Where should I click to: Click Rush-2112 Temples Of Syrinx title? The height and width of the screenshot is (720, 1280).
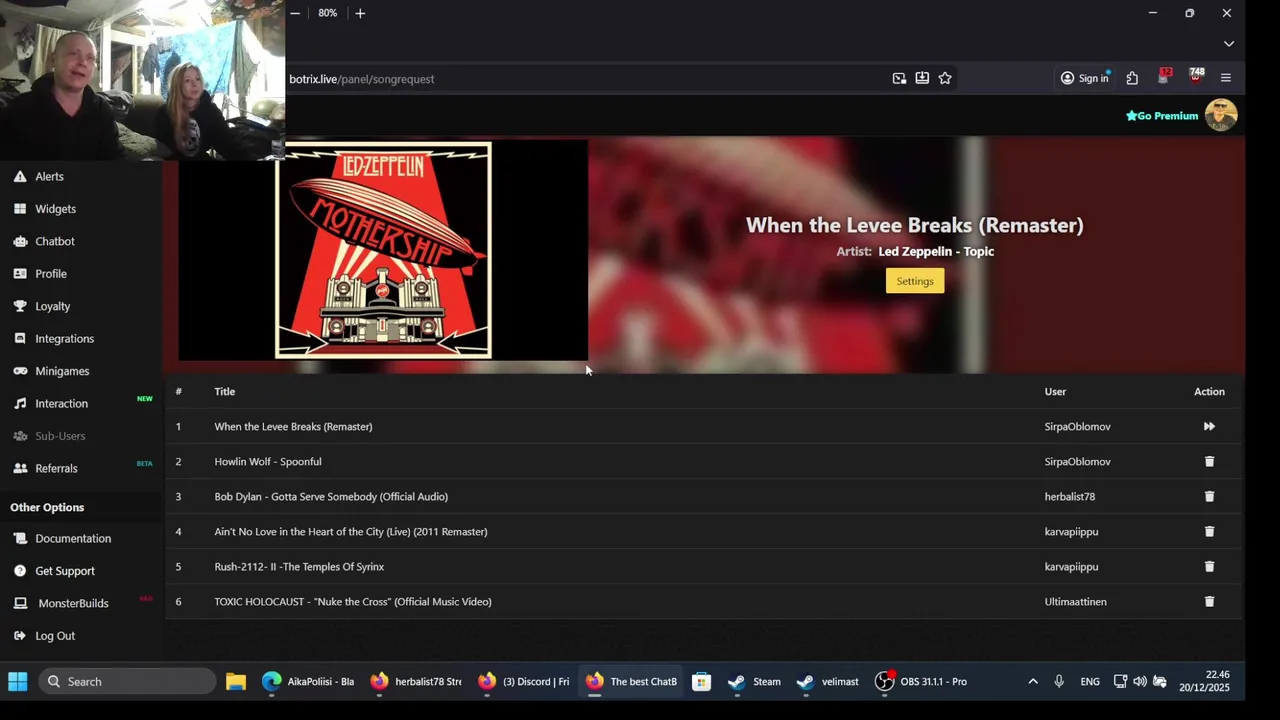pyautogui.click(x=299, y=567)
